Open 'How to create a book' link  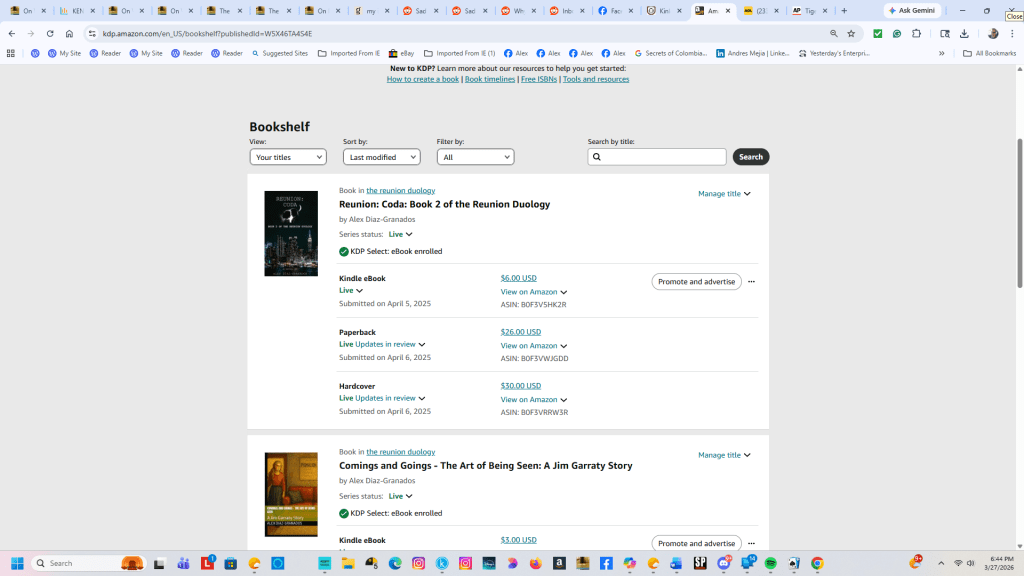pos(423,79)
